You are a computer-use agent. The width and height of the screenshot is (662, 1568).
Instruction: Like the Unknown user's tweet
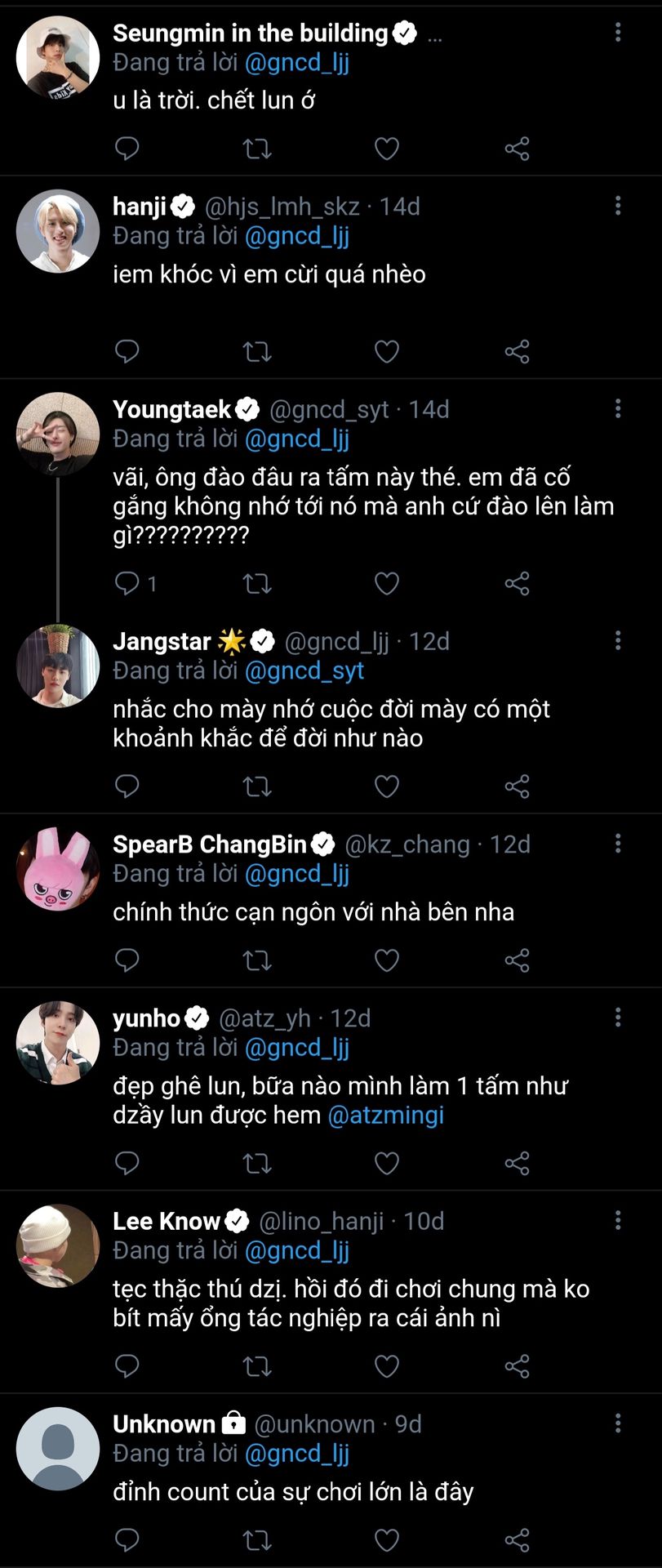pos(387,1540)
